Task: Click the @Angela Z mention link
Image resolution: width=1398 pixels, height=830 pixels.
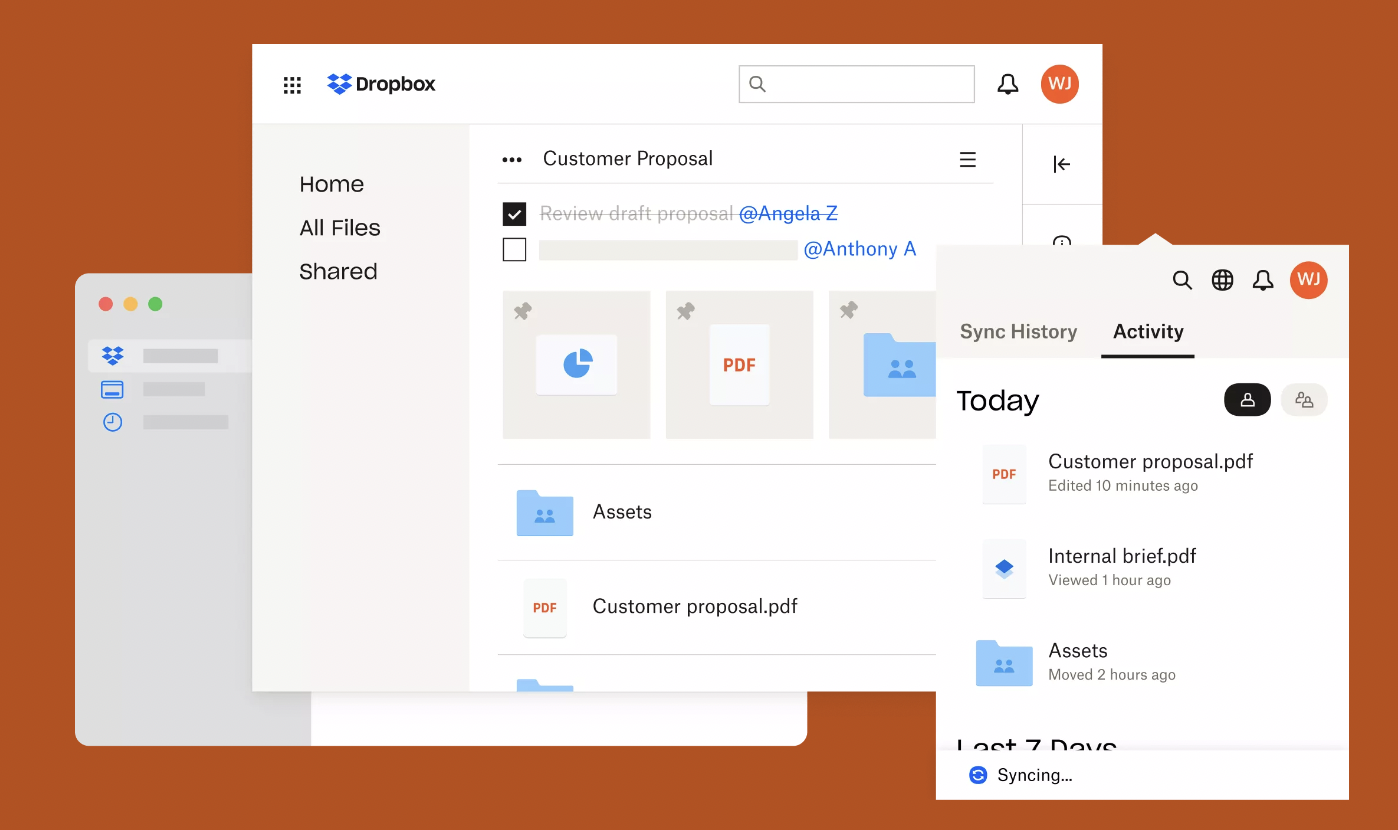Action: point(789,213)
